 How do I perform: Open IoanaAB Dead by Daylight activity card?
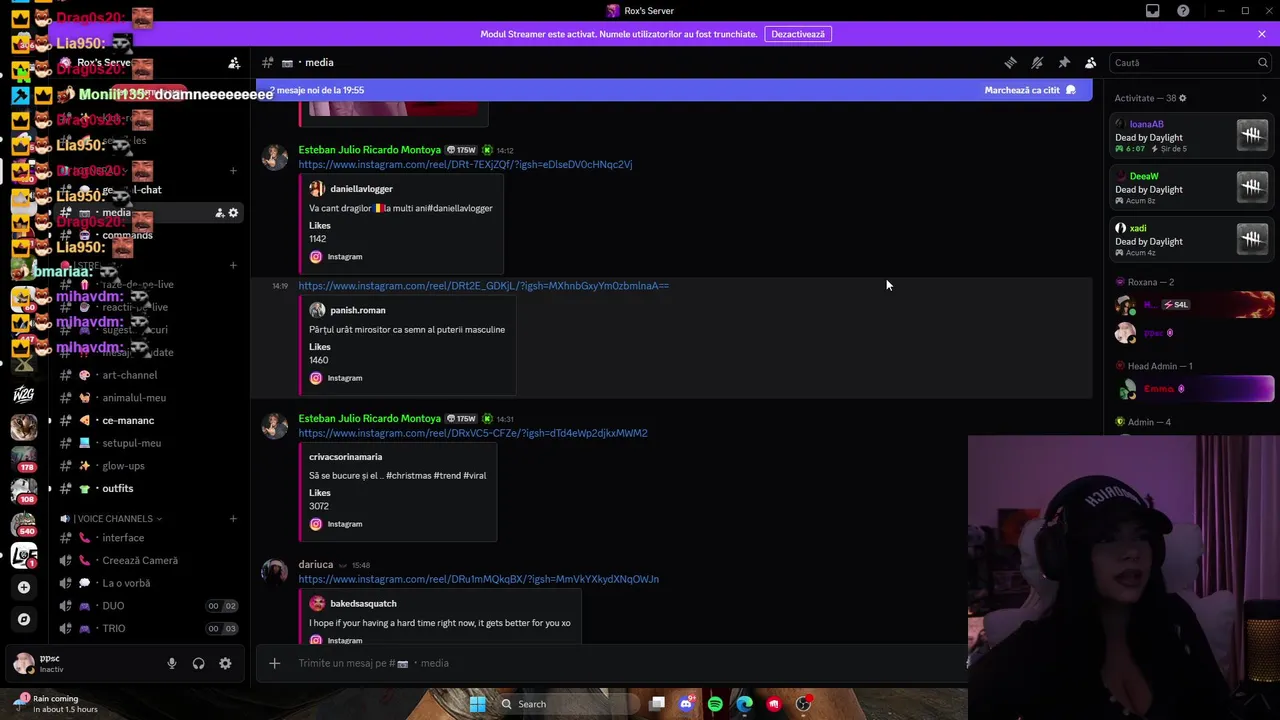coord(1194,136)
